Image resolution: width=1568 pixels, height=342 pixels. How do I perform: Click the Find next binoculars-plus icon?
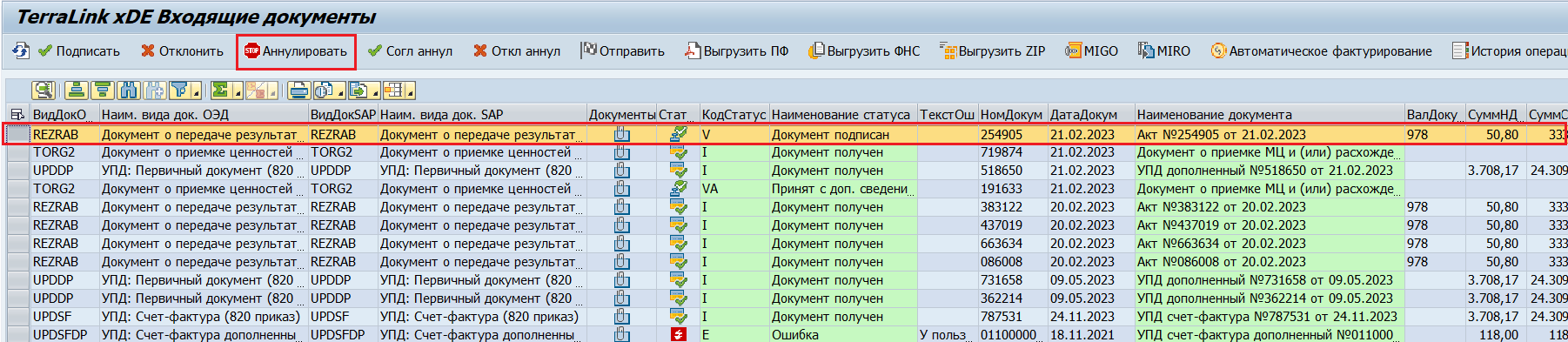(x=155, y=90)
